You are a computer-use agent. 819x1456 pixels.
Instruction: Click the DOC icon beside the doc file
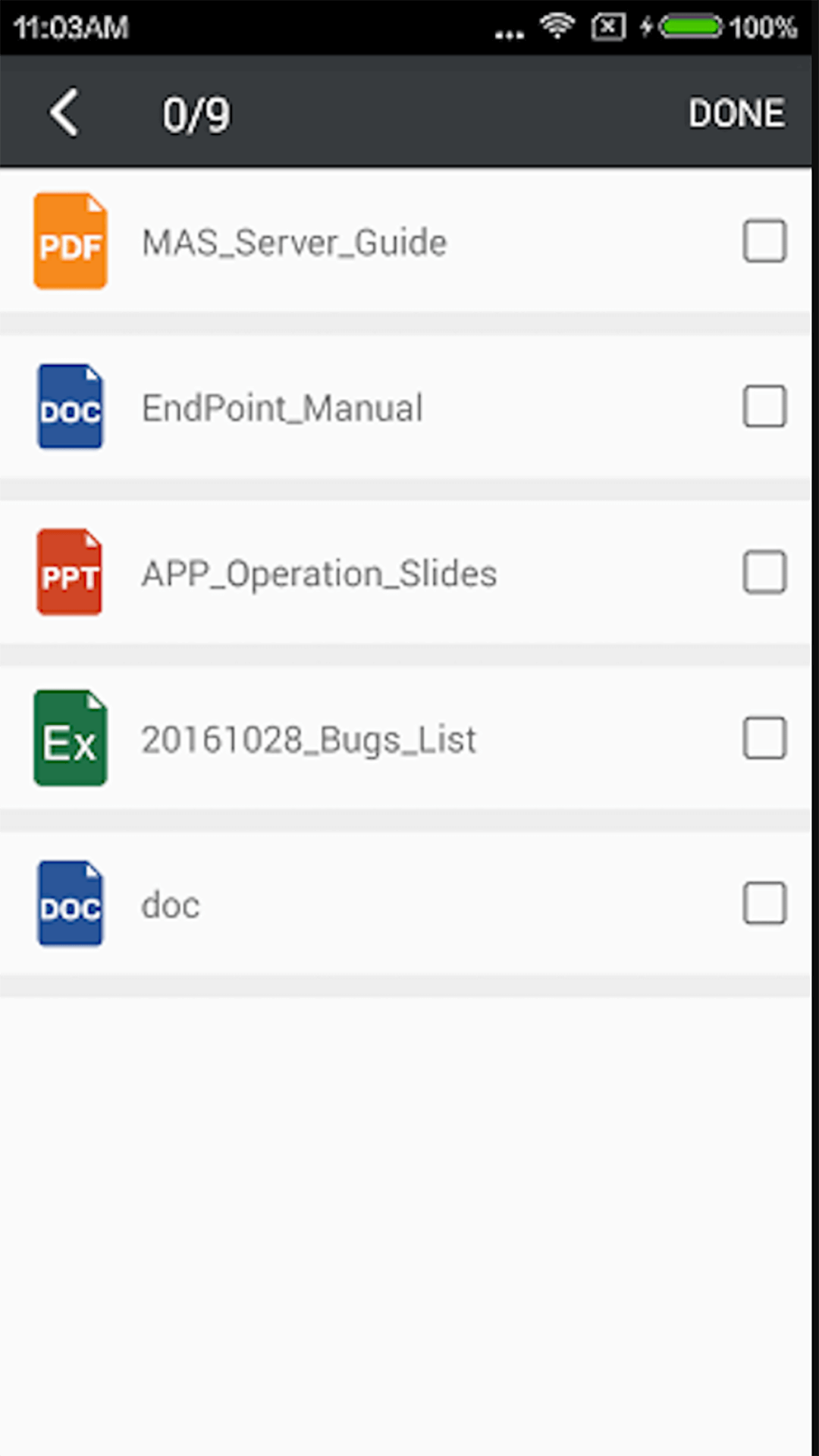click(71, 903)
